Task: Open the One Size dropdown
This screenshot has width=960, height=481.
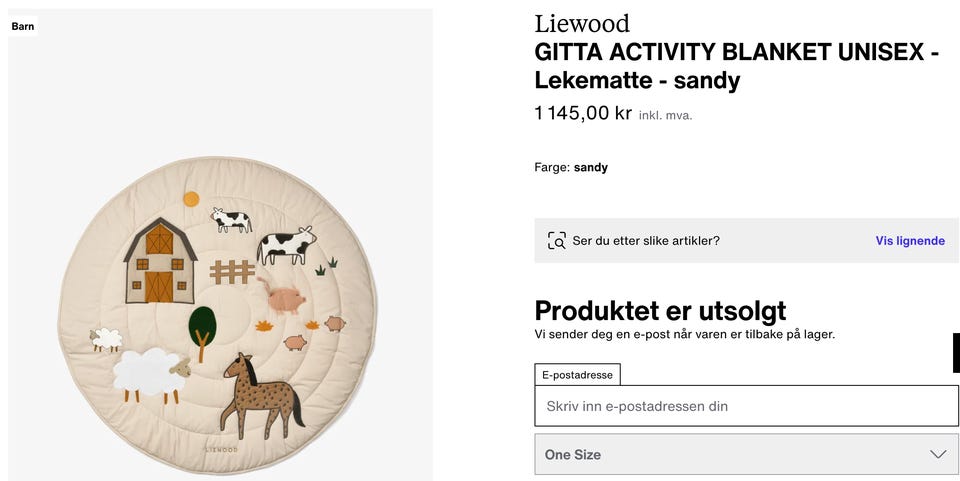Action: [746, 454]
